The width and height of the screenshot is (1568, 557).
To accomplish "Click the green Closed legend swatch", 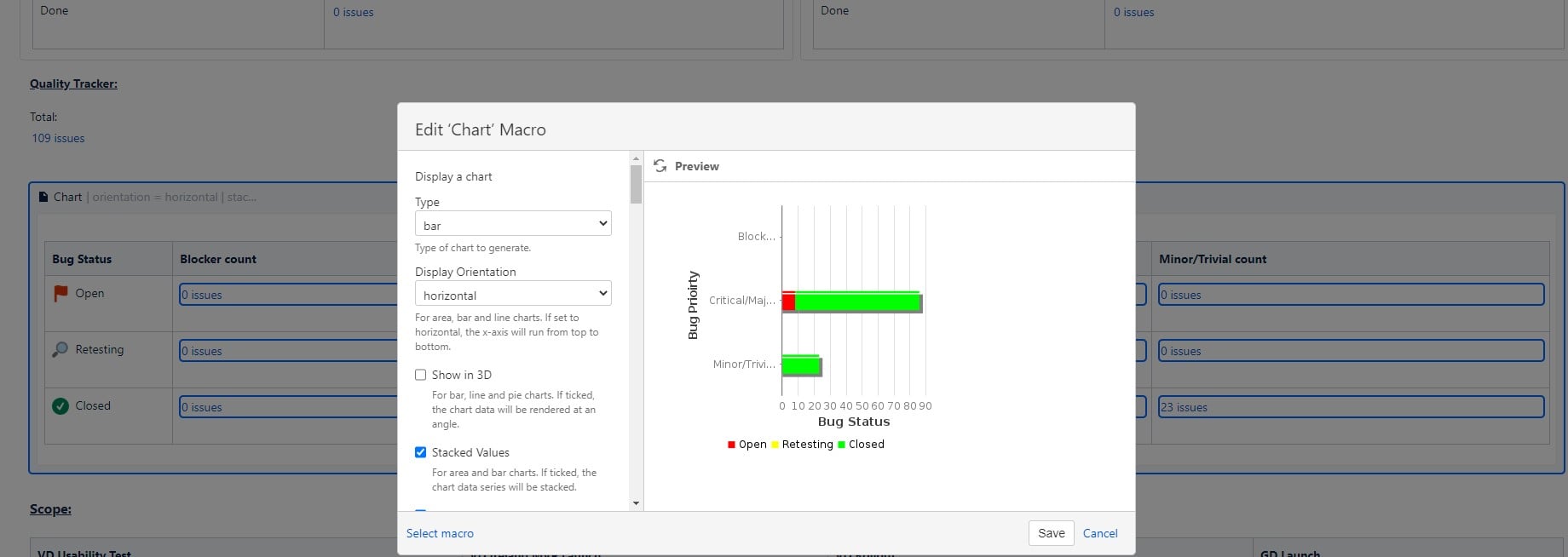I will (841, 445).
